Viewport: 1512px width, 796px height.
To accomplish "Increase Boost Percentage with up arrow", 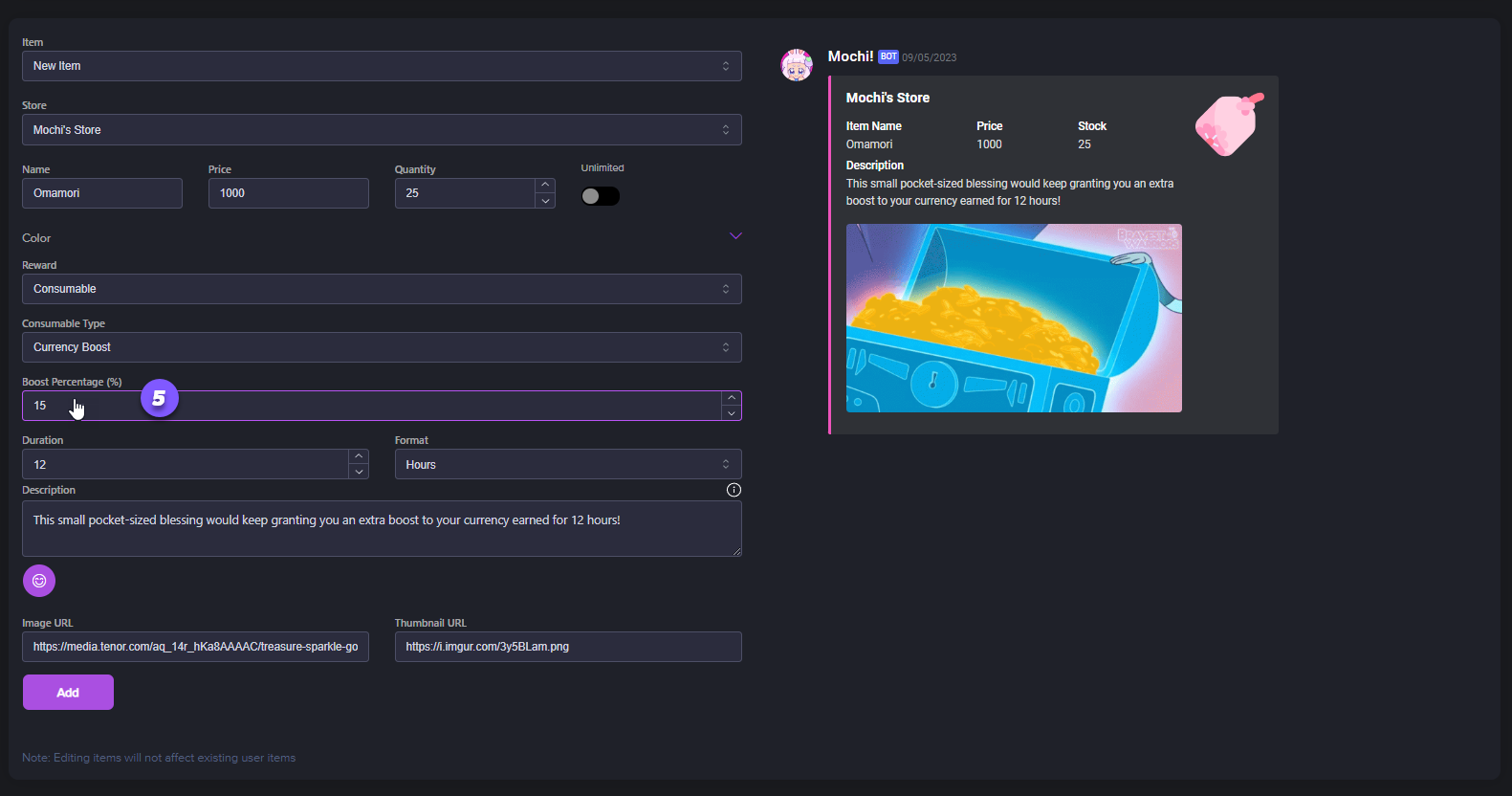I will [x=732, y=398].
